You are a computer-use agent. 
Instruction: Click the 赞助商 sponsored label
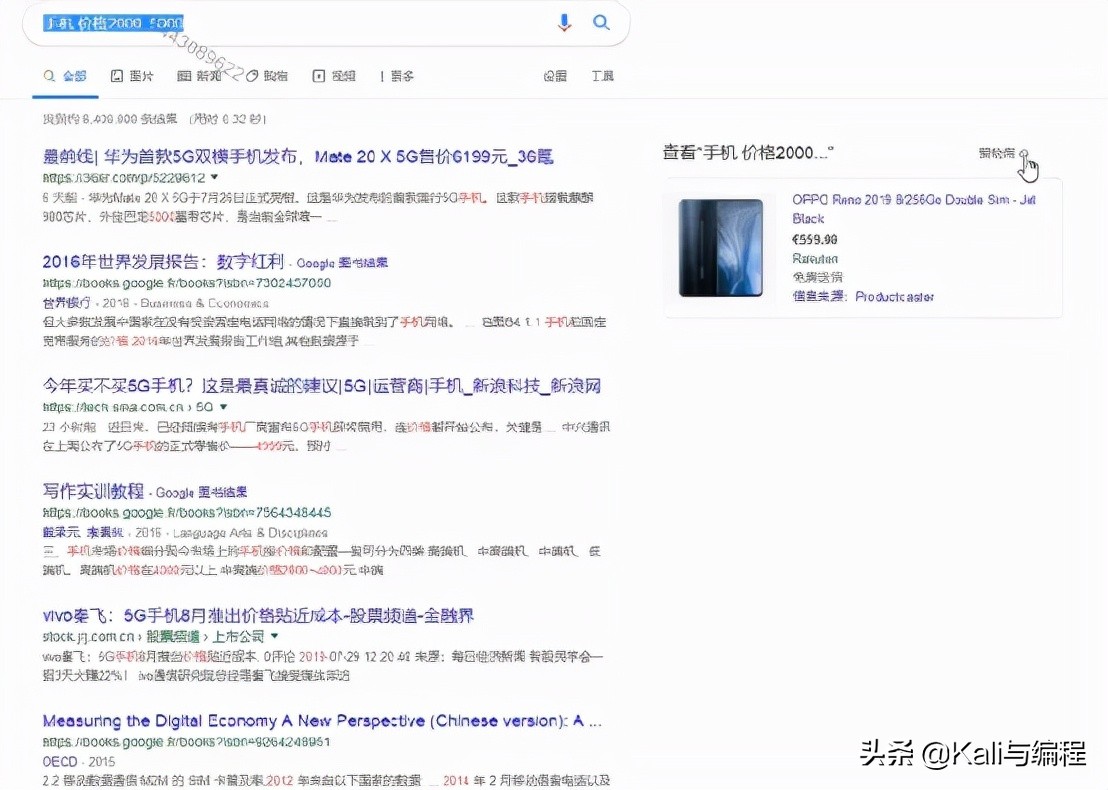[996, 153]
